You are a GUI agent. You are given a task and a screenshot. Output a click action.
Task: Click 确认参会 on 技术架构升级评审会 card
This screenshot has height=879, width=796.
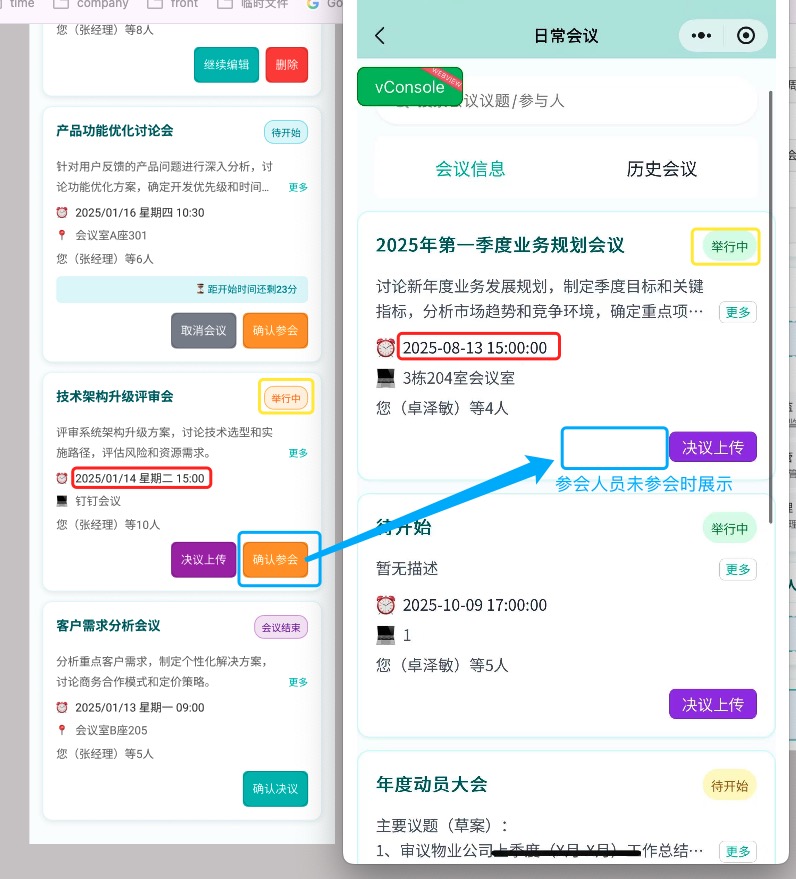point(275,559)
